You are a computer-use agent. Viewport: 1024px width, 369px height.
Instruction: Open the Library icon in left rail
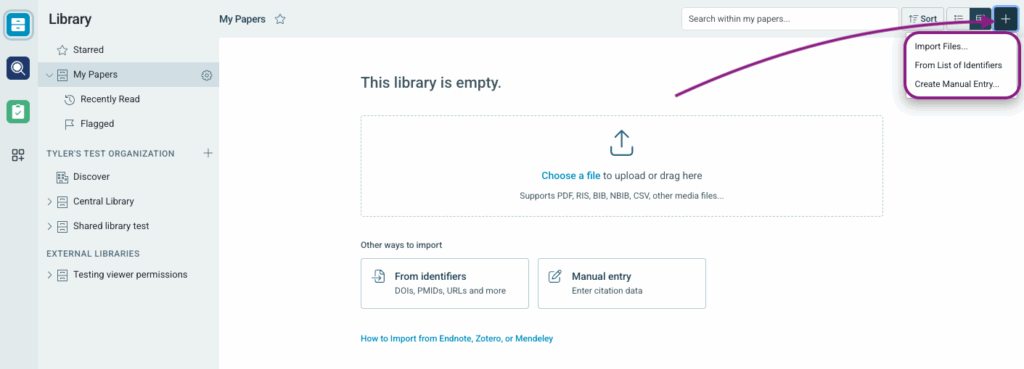point(18,25)
